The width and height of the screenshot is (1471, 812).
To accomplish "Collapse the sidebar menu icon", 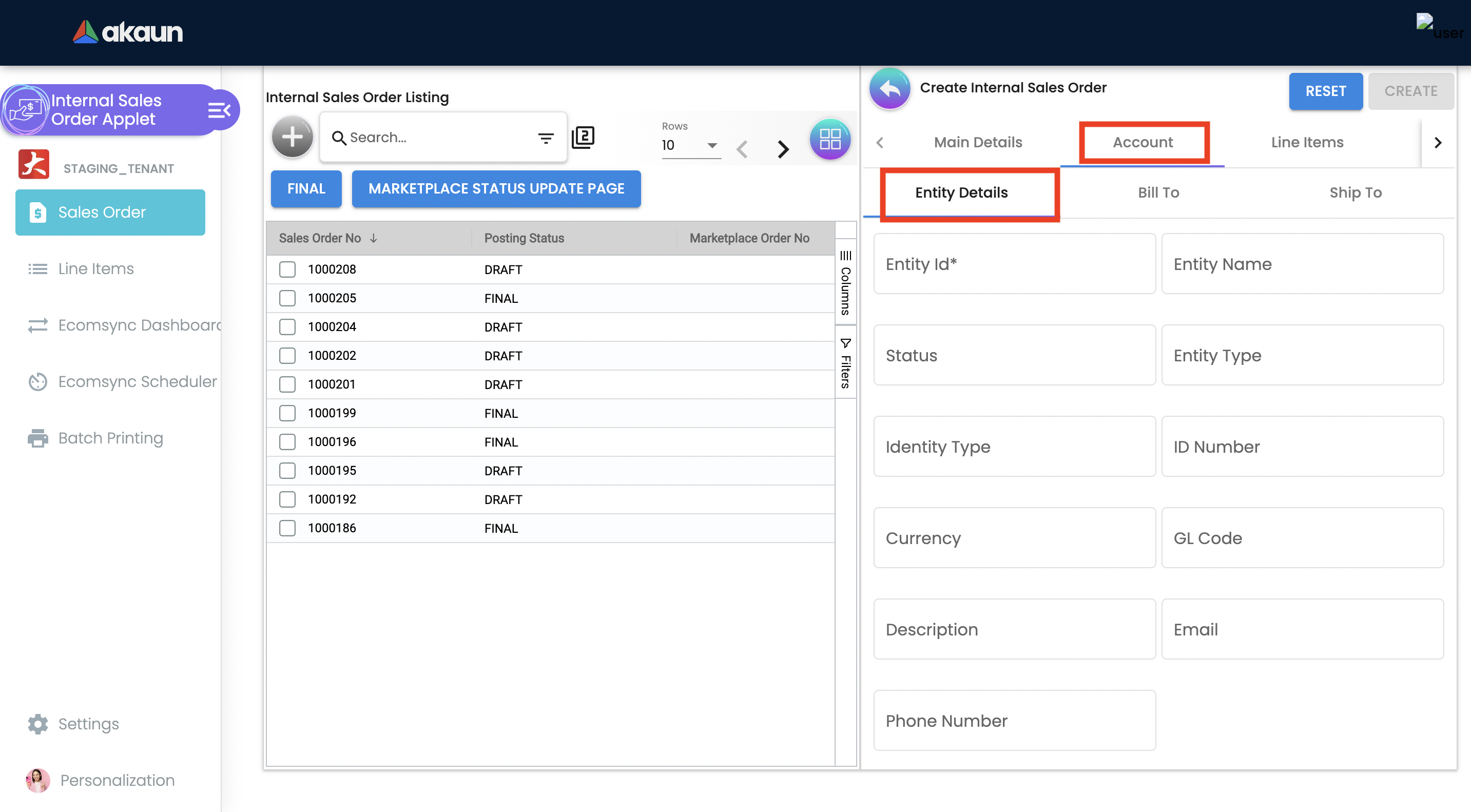I will tap(219, 110).
